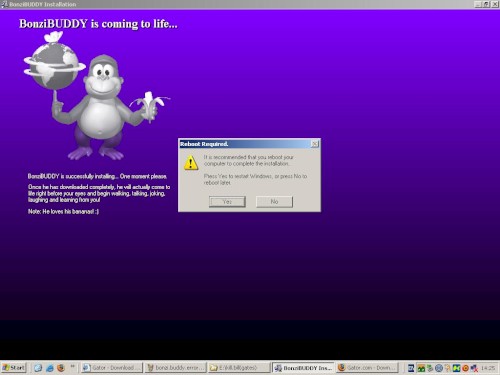The width and height of the screenshot is (500, 375).
Task: Click the red circular system tray icon
Action: (465, 368)
